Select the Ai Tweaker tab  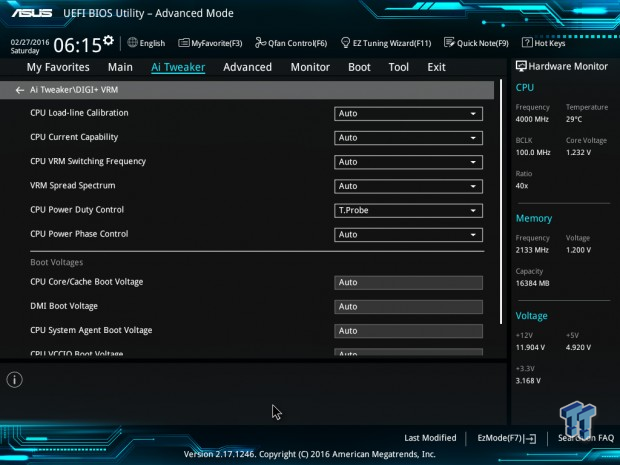178,67
